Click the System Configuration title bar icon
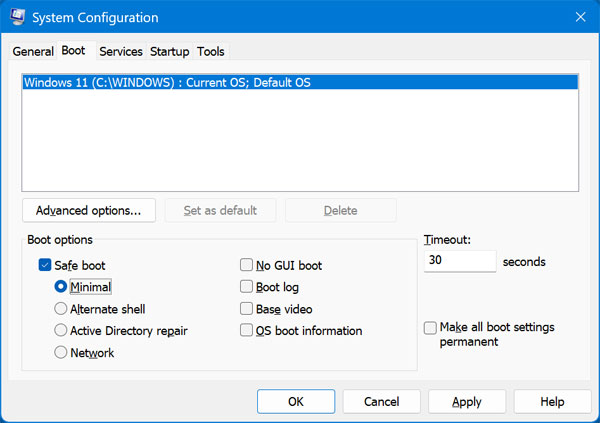 pos(18,17)
